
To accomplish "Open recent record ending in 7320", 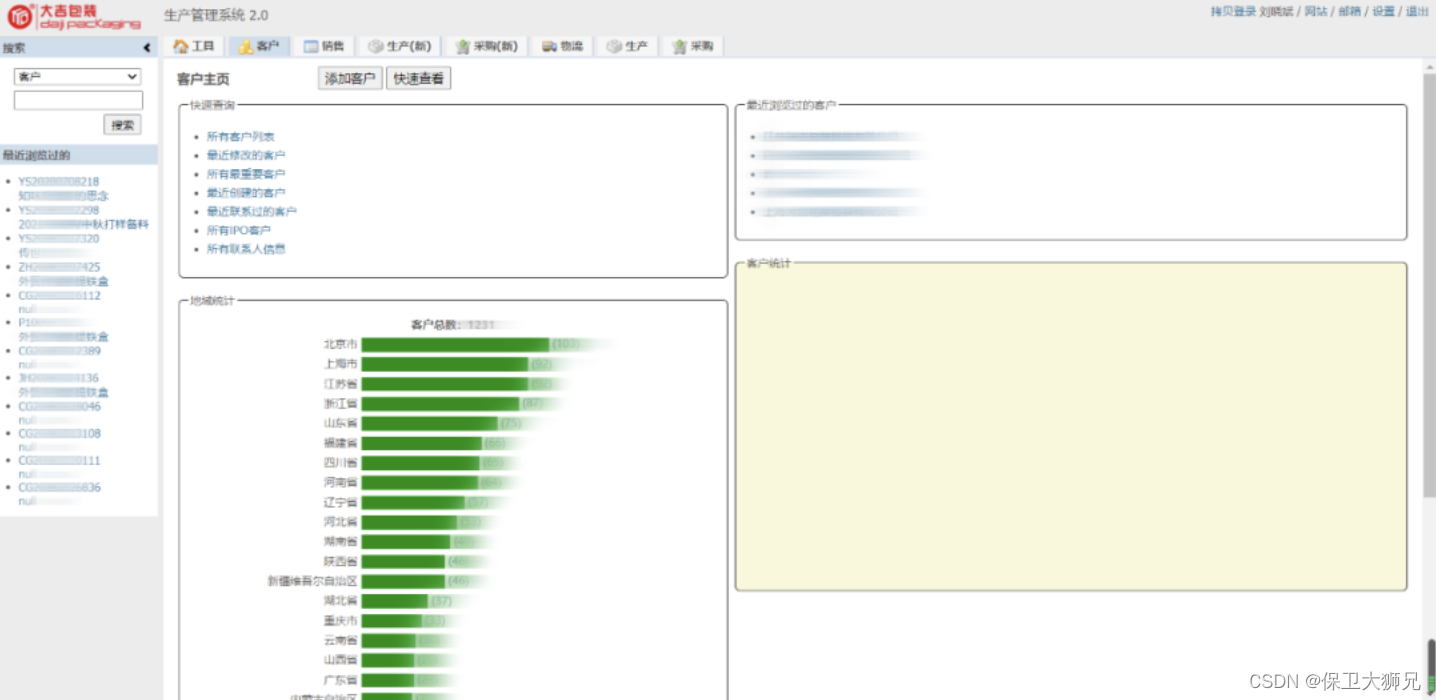I will [x=59, y=239].
